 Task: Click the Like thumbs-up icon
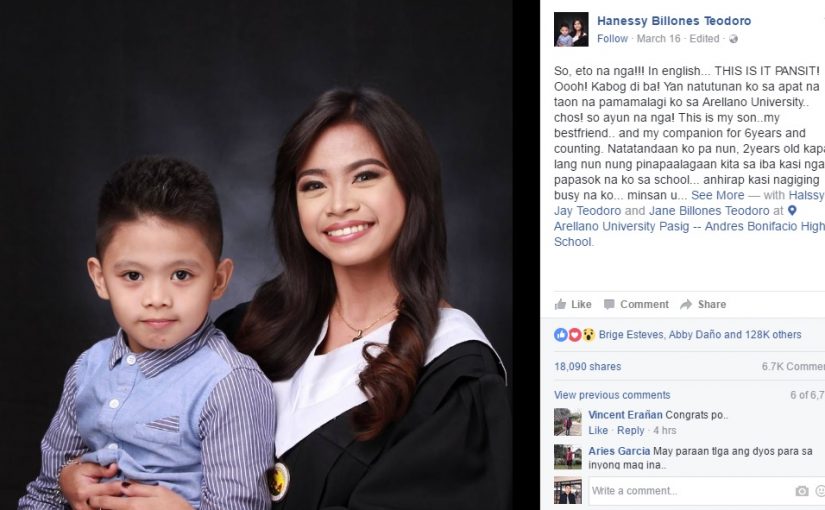coord(560,304)
